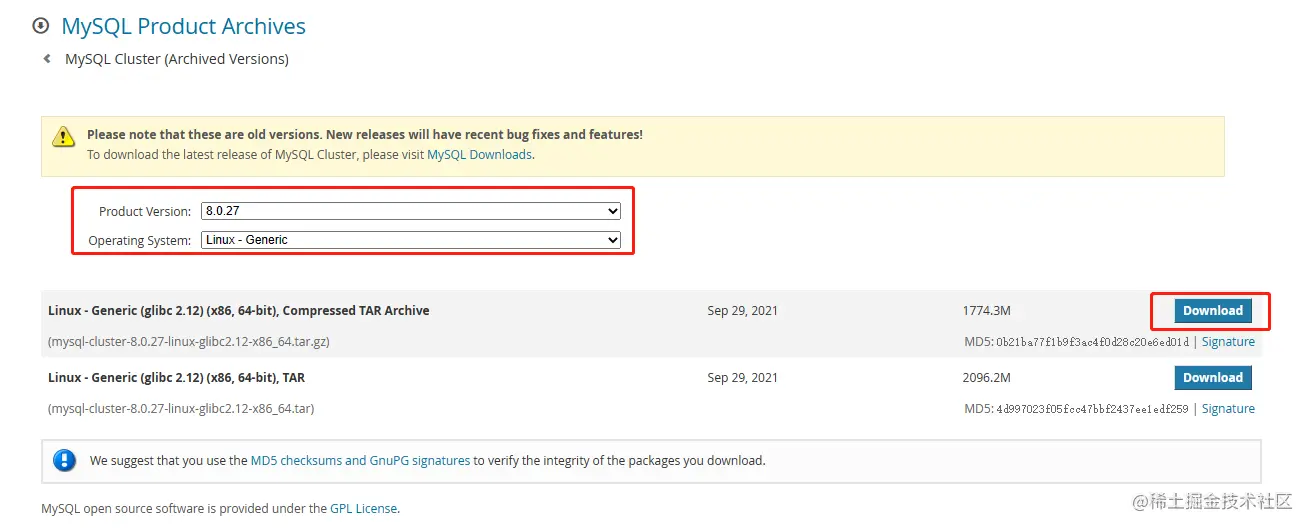Click the back chevron before MySQL Cluster
1310x529 pixels.
click(x=47, y=59)
